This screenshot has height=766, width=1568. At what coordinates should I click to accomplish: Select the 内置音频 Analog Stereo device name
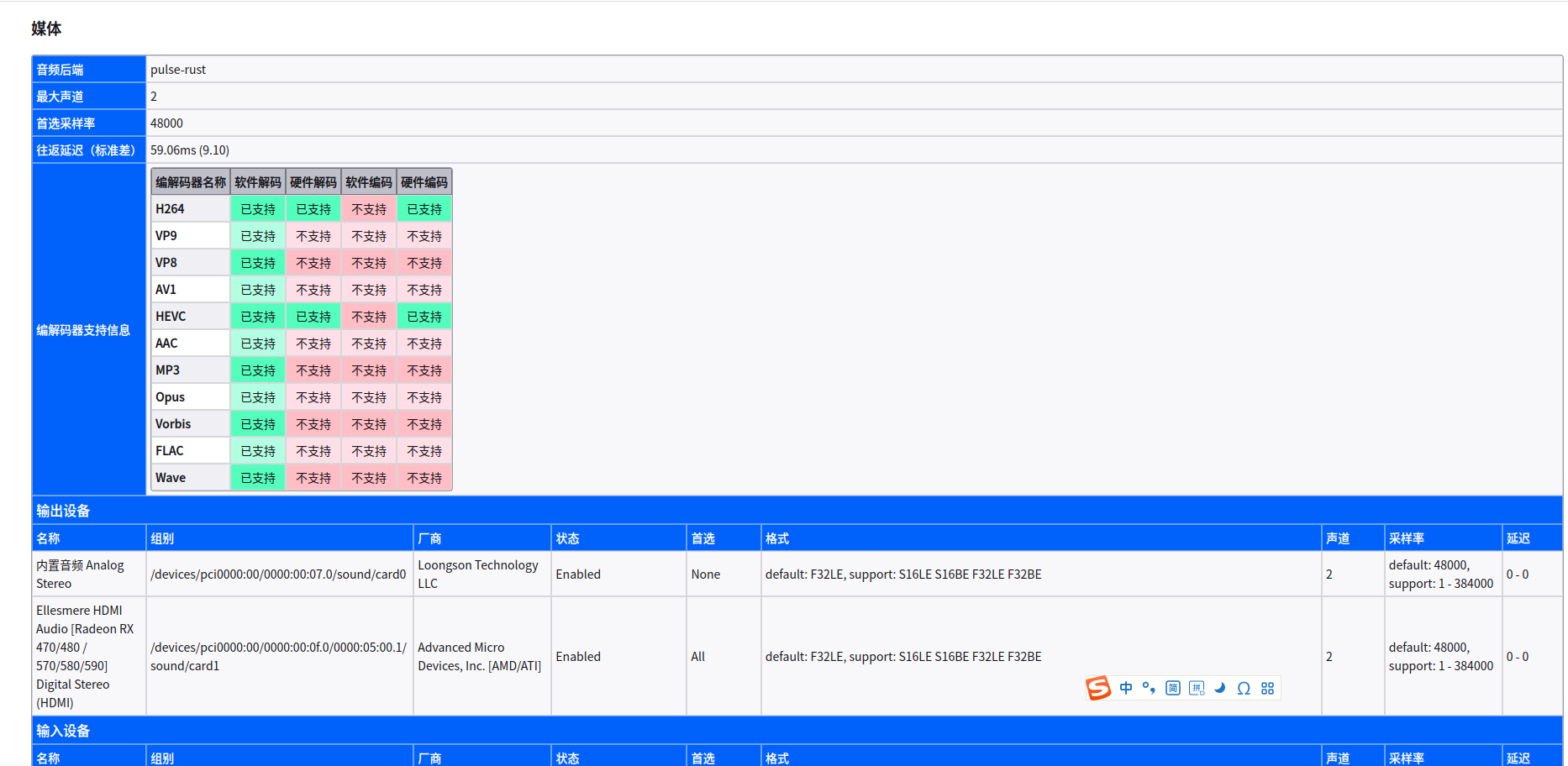88,574
